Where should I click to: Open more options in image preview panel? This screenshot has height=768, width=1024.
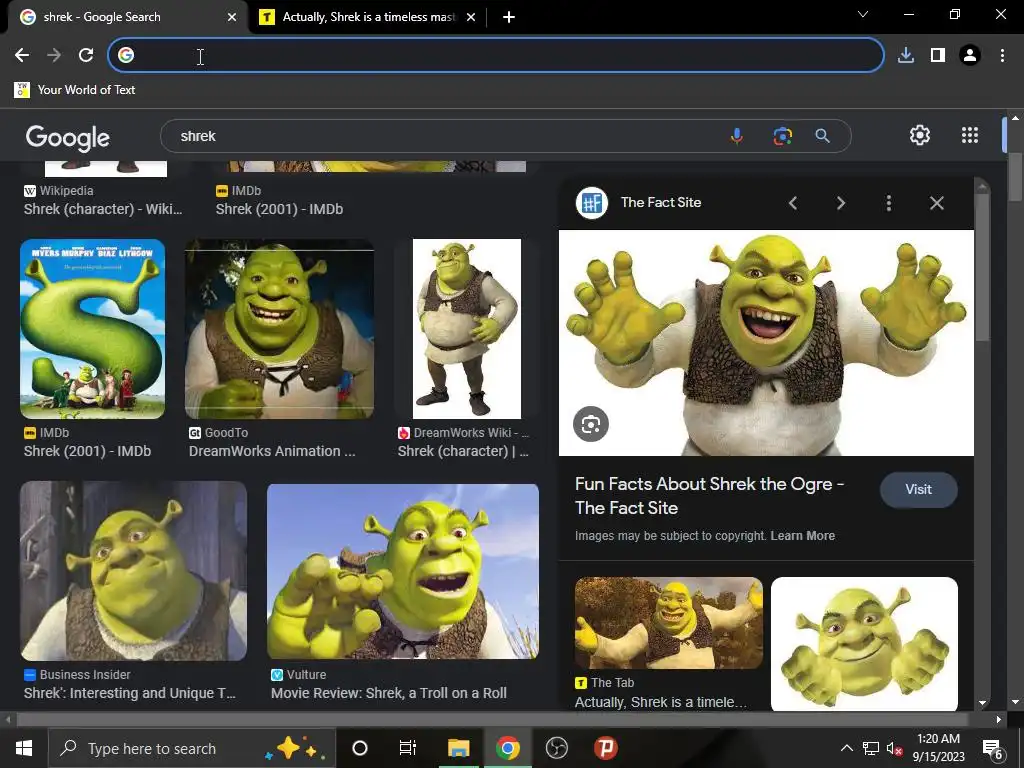point(888,203)
